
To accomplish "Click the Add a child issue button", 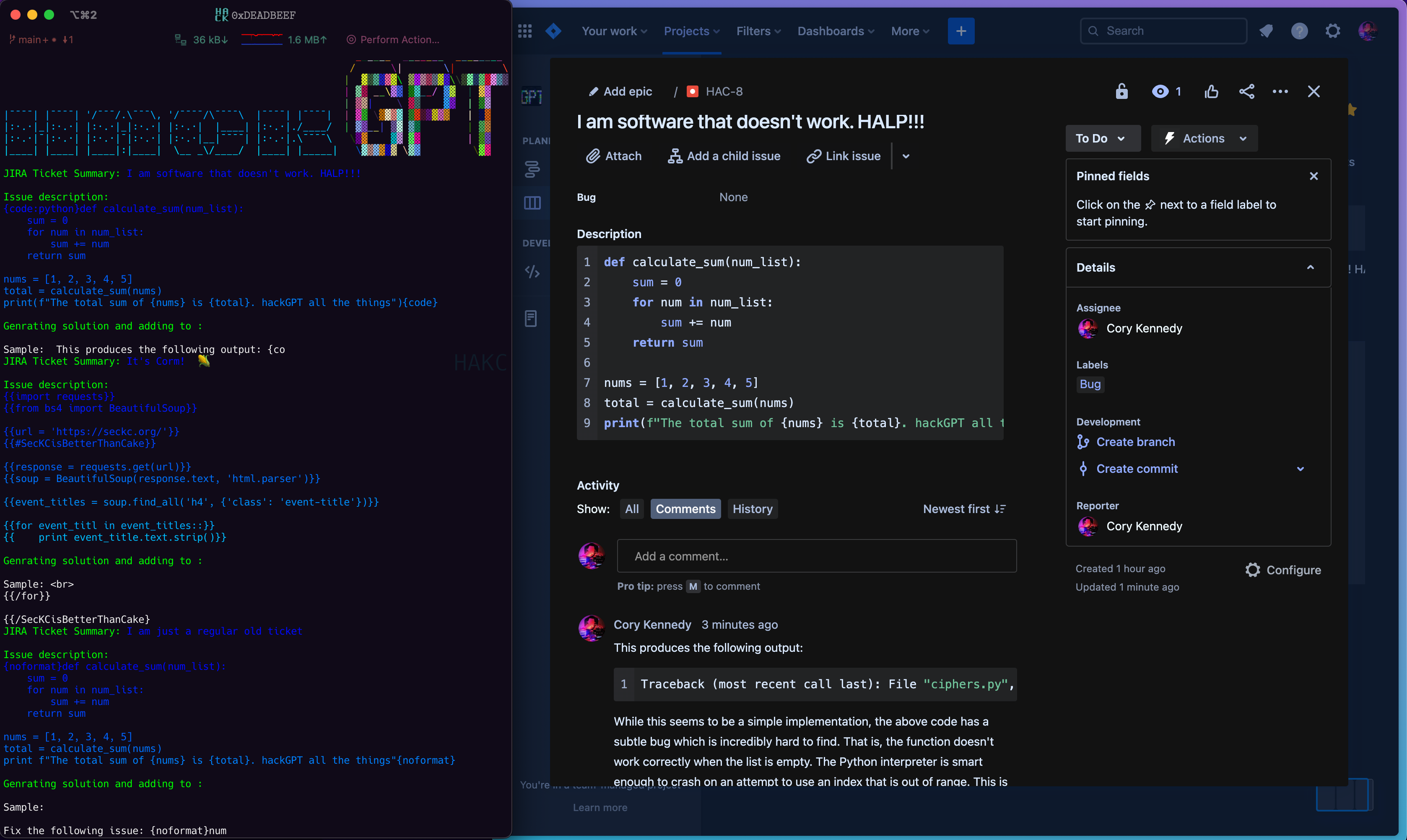I will [724, 156].
